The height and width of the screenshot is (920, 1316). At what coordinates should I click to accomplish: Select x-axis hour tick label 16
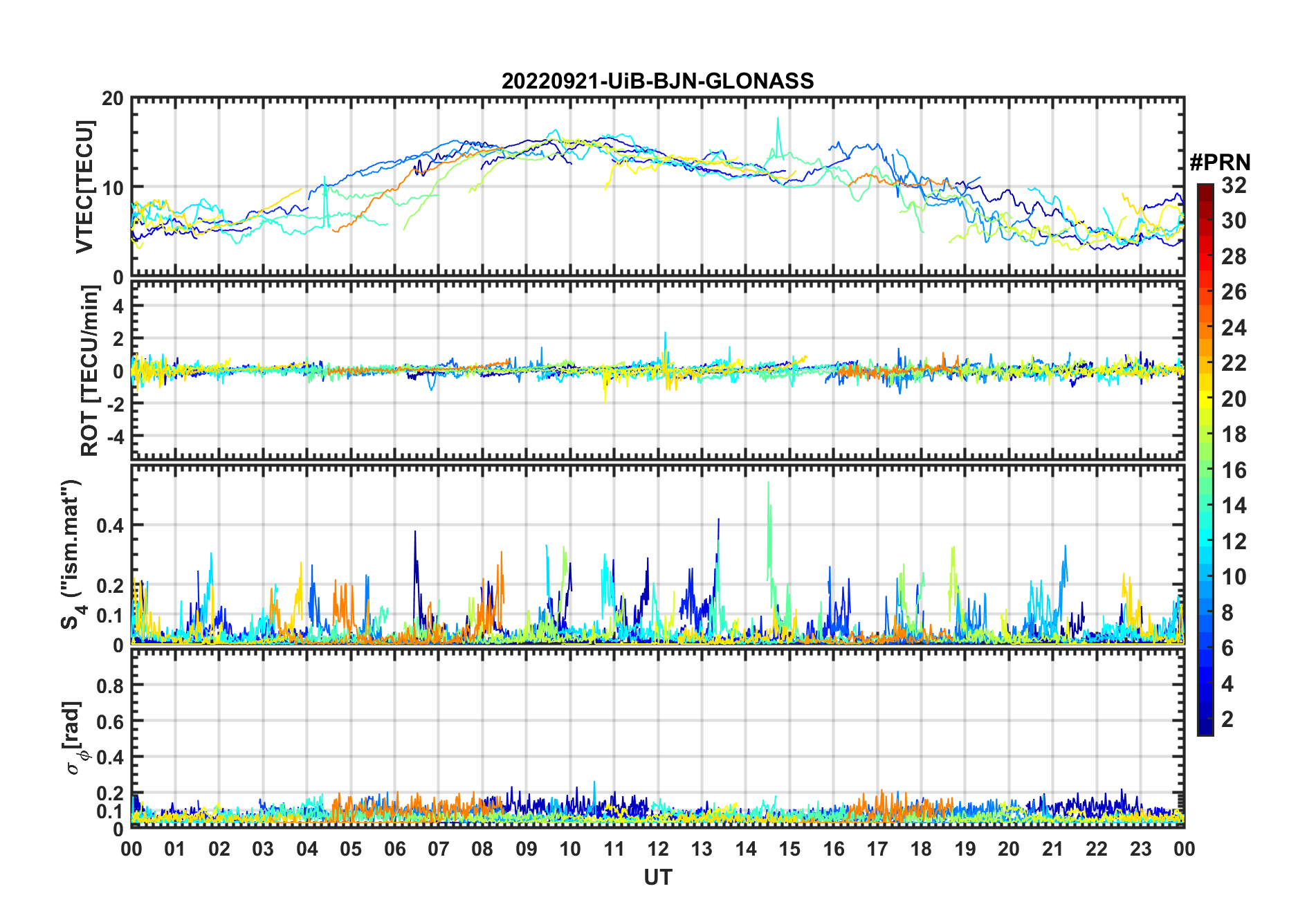tap(833, 849)
